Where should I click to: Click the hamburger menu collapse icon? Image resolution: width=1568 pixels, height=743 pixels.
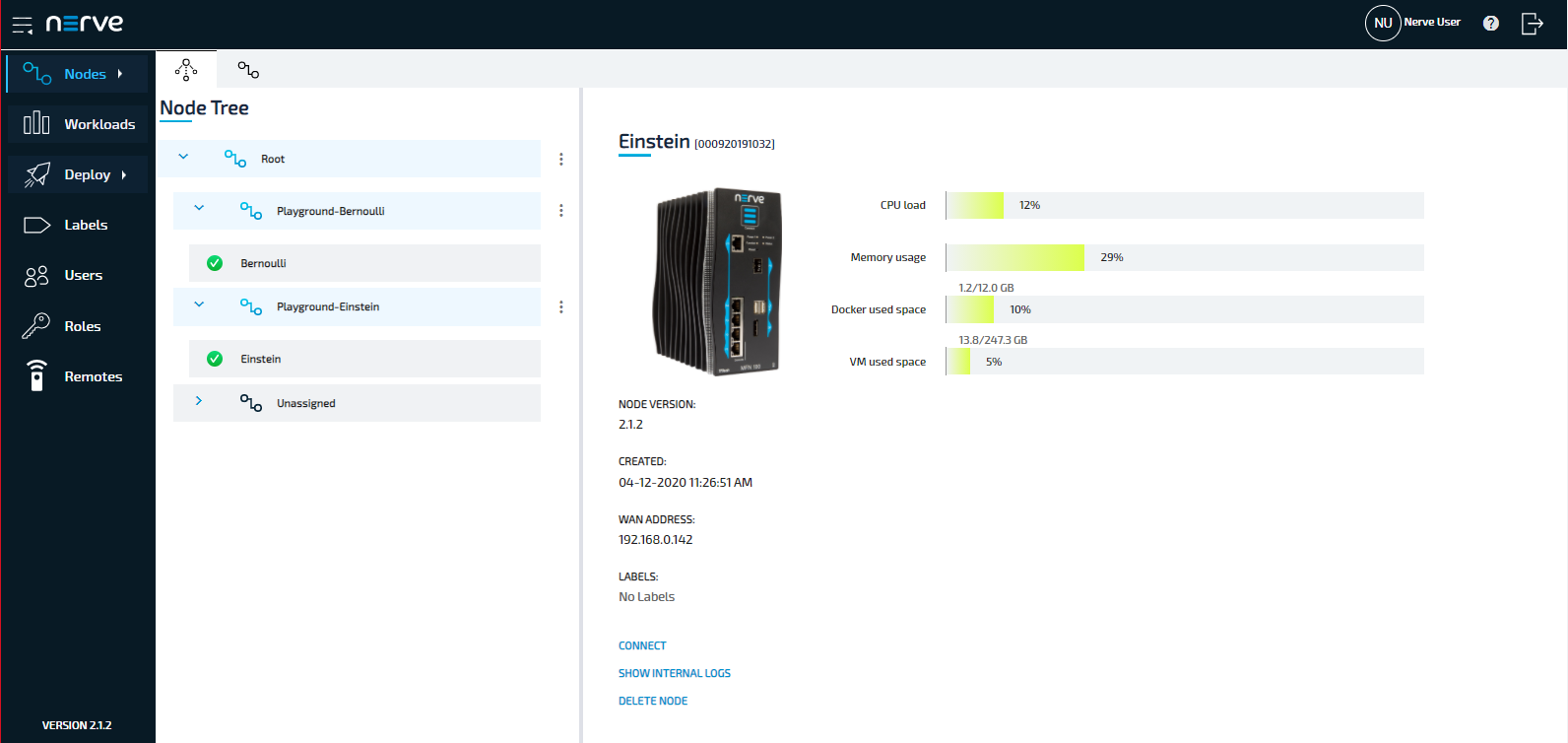click(22, 25)
